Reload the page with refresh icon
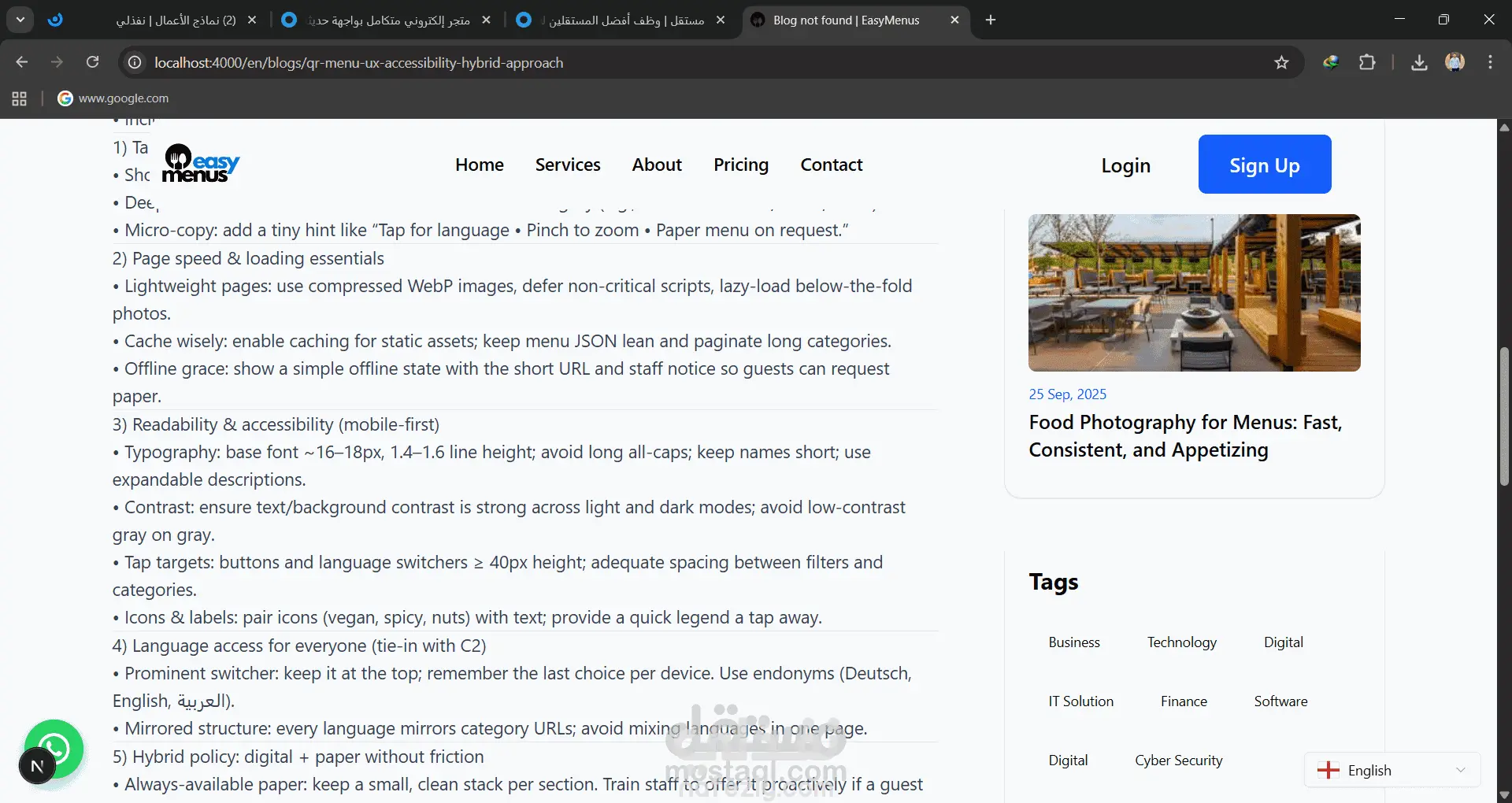The image size is (1512, 803). tap(93, 62)
